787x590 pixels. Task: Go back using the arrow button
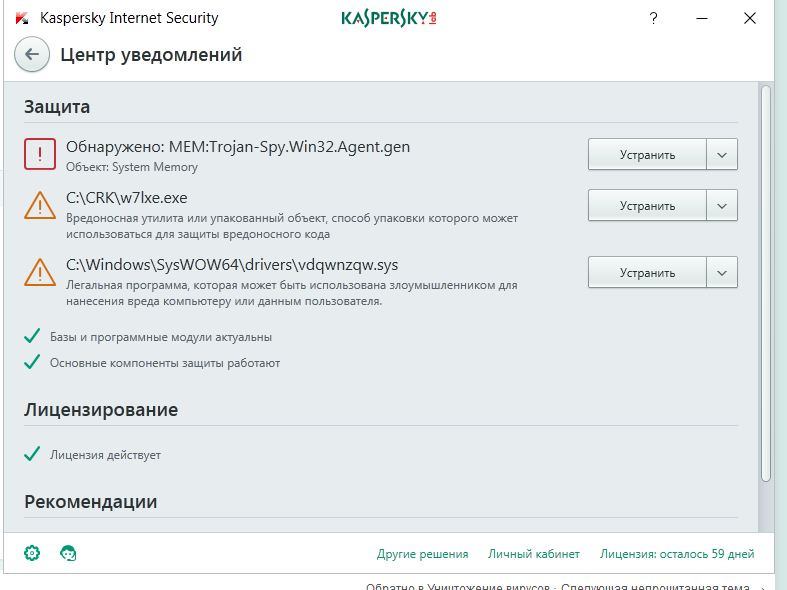32,54
